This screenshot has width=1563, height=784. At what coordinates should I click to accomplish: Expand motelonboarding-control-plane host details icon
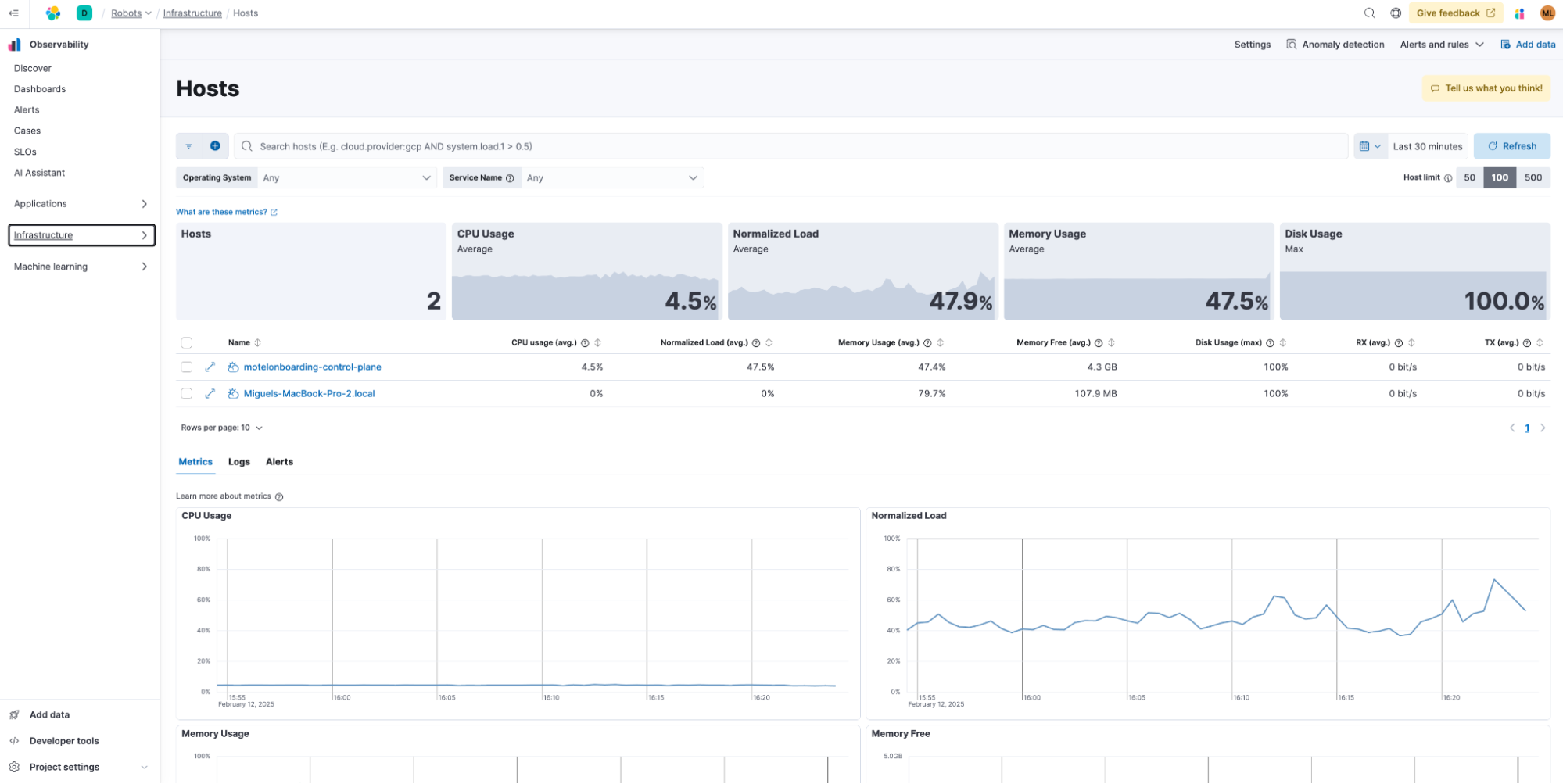point(210,367)
